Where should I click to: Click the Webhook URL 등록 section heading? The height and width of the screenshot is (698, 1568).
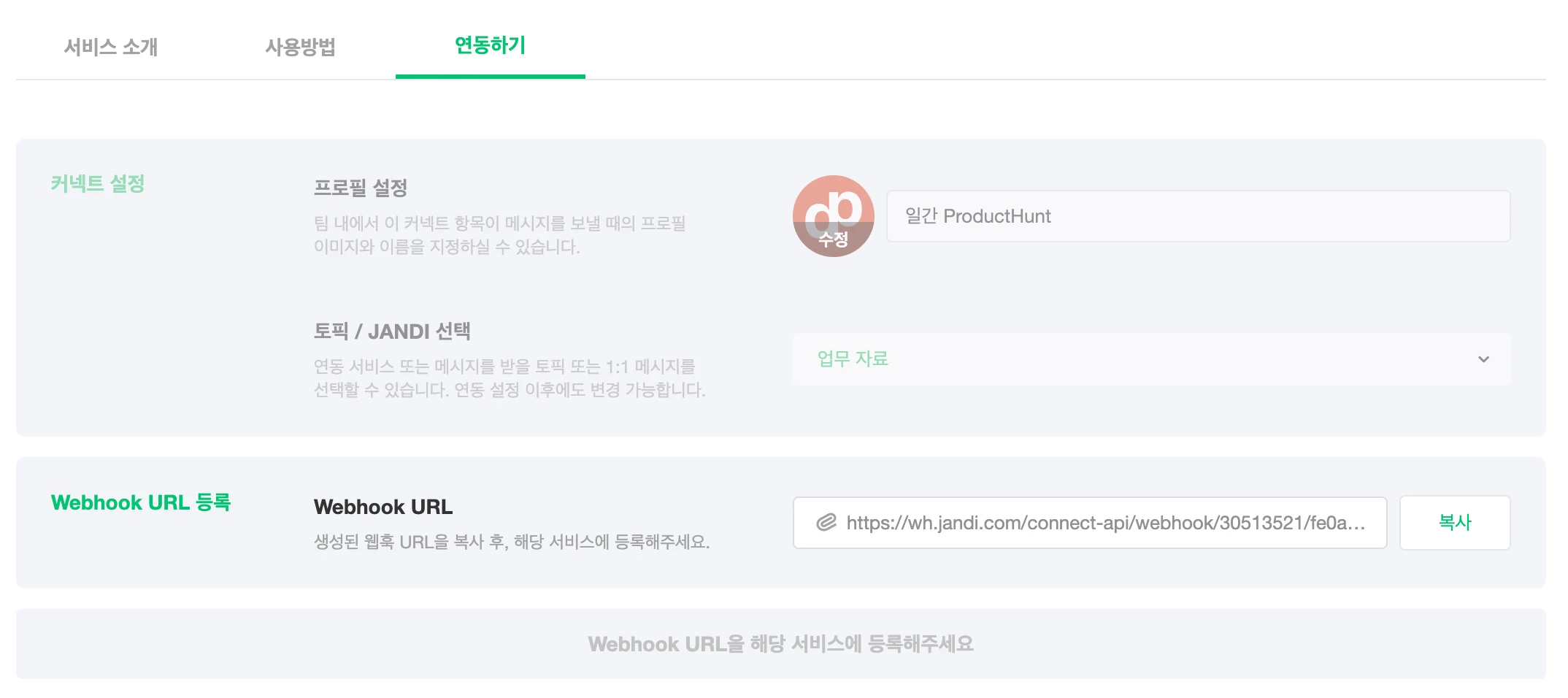(141, 502)
